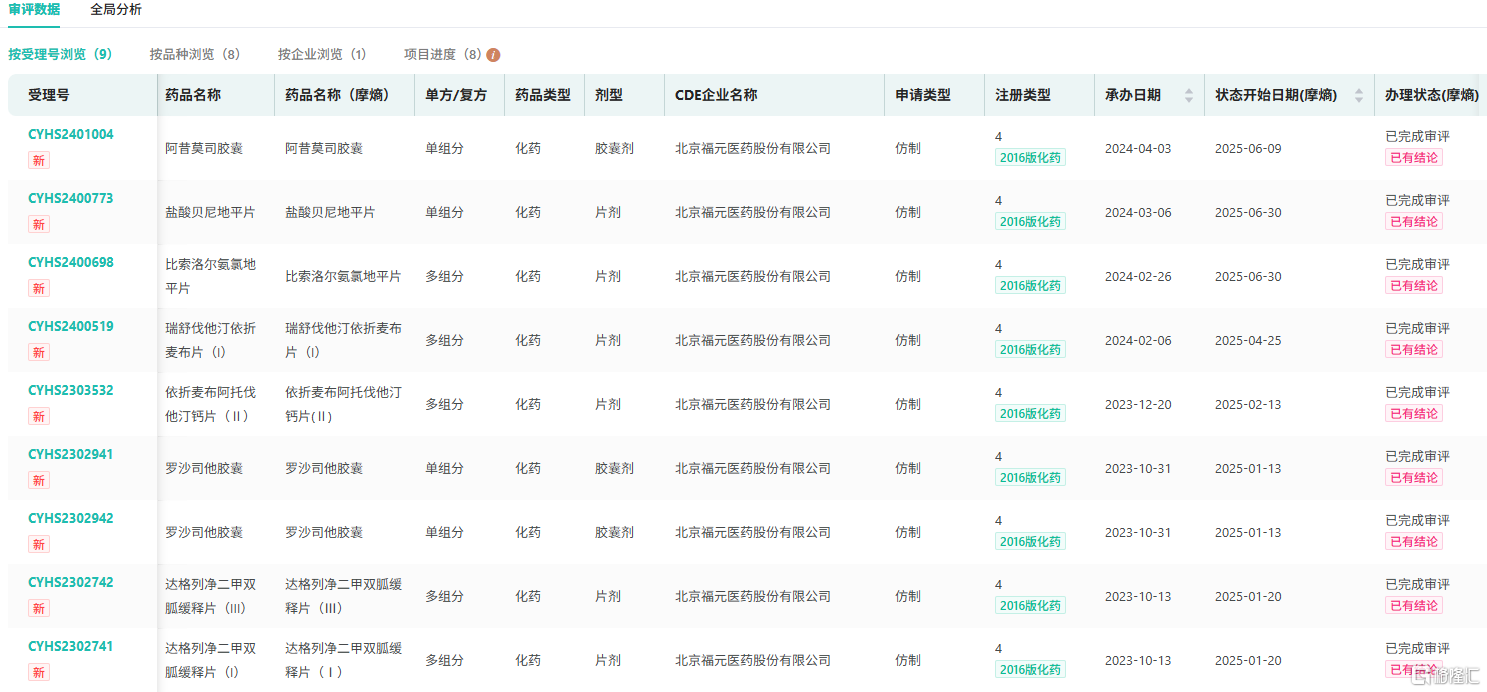Click the 新 badge under CYHS2302942
Screen dimensions: 1487x692
pyautogui.click(x=39, y=544)
